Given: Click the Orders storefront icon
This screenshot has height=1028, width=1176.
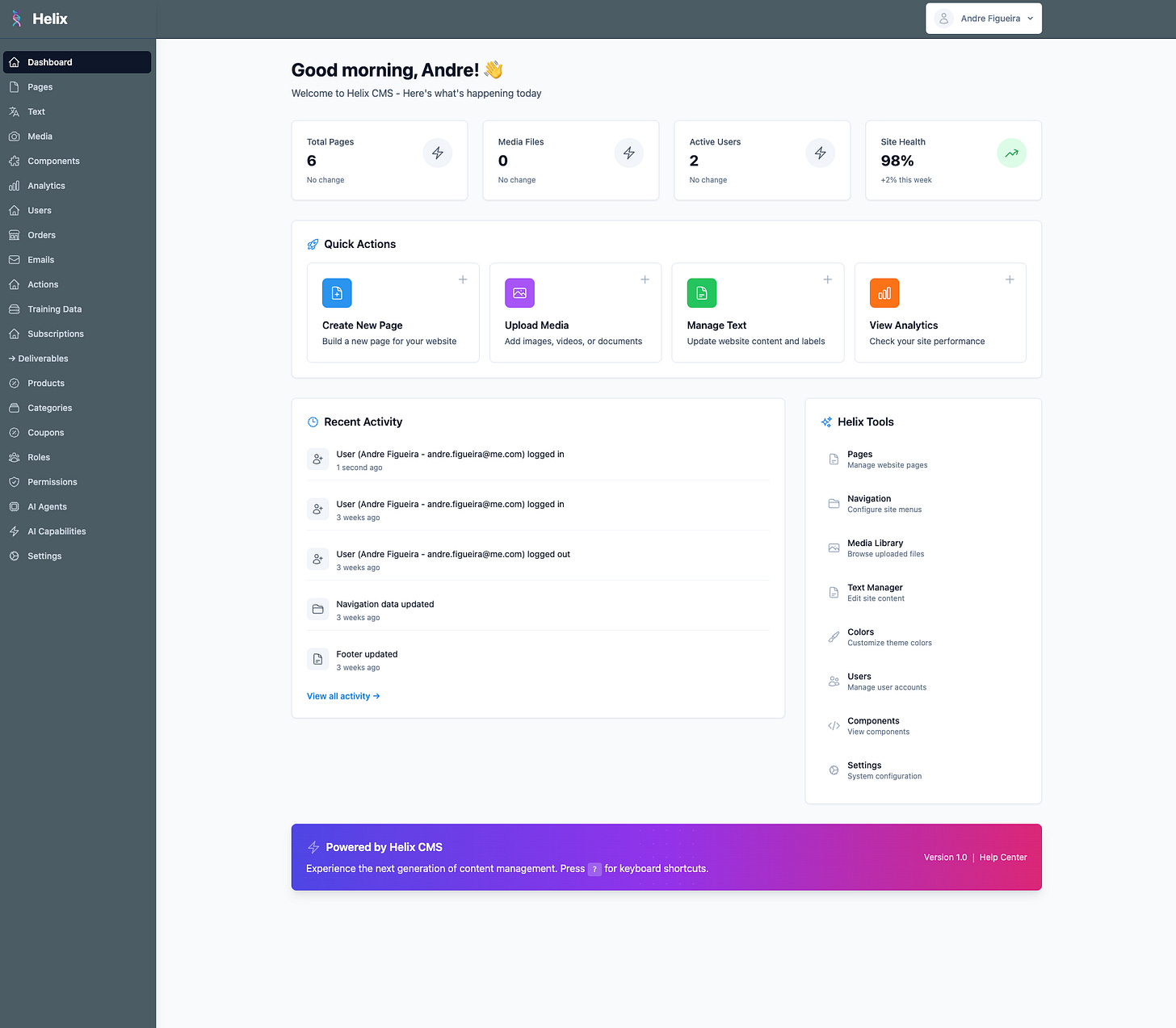Looking at the screenshot, I should click(x=14, y=235).
